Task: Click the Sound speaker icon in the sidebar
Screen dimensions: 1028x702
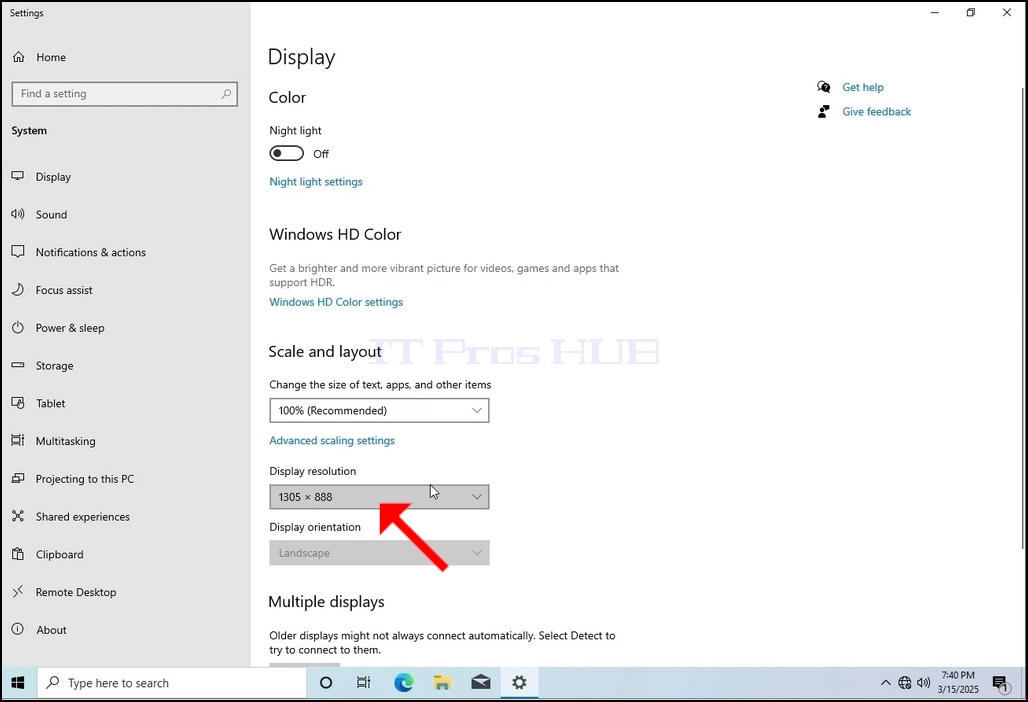Action: 18,214
